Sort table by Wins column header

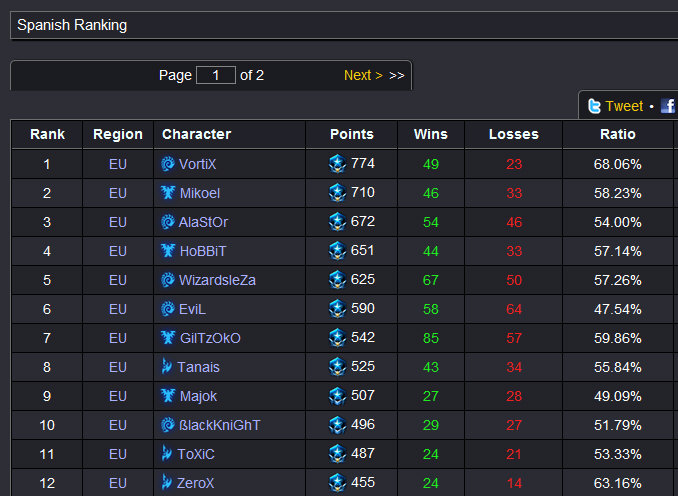click(431, 134)
